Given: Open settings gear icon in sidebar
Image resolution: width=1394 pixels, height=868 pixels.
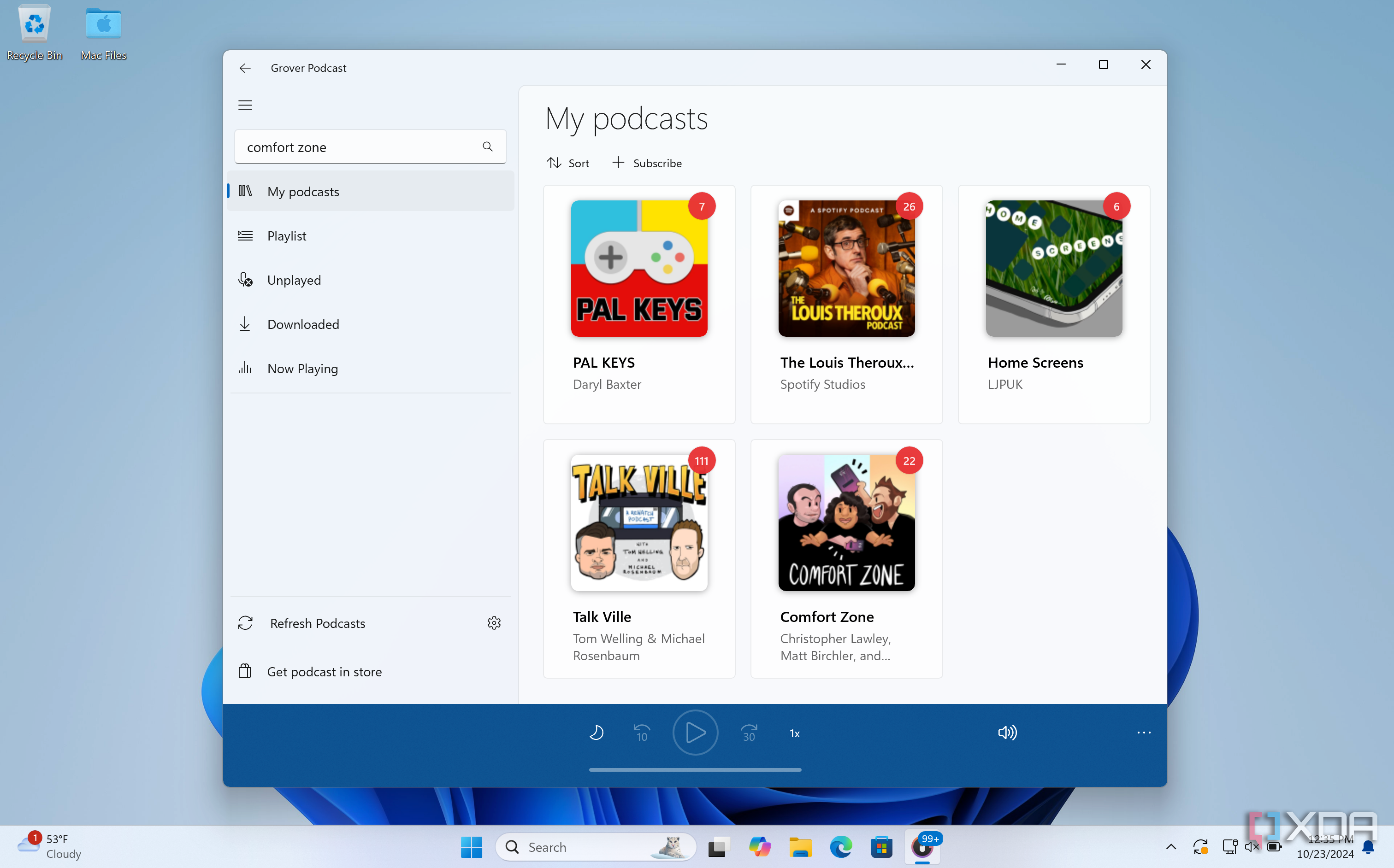Looking at the screenshot, I should click(494, 623).
